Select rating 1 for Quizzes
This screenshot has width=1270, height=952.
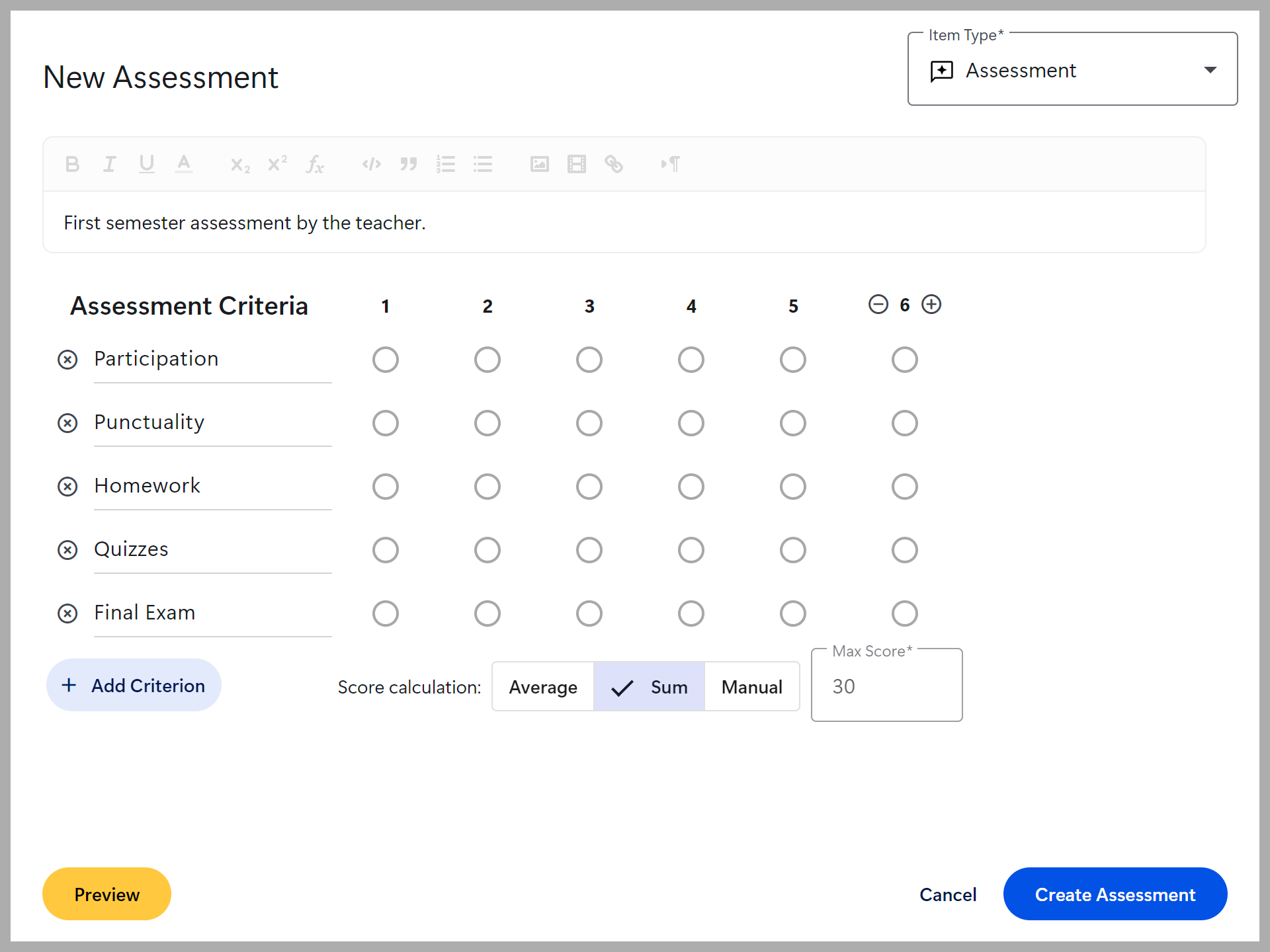(x=386, y=550)
